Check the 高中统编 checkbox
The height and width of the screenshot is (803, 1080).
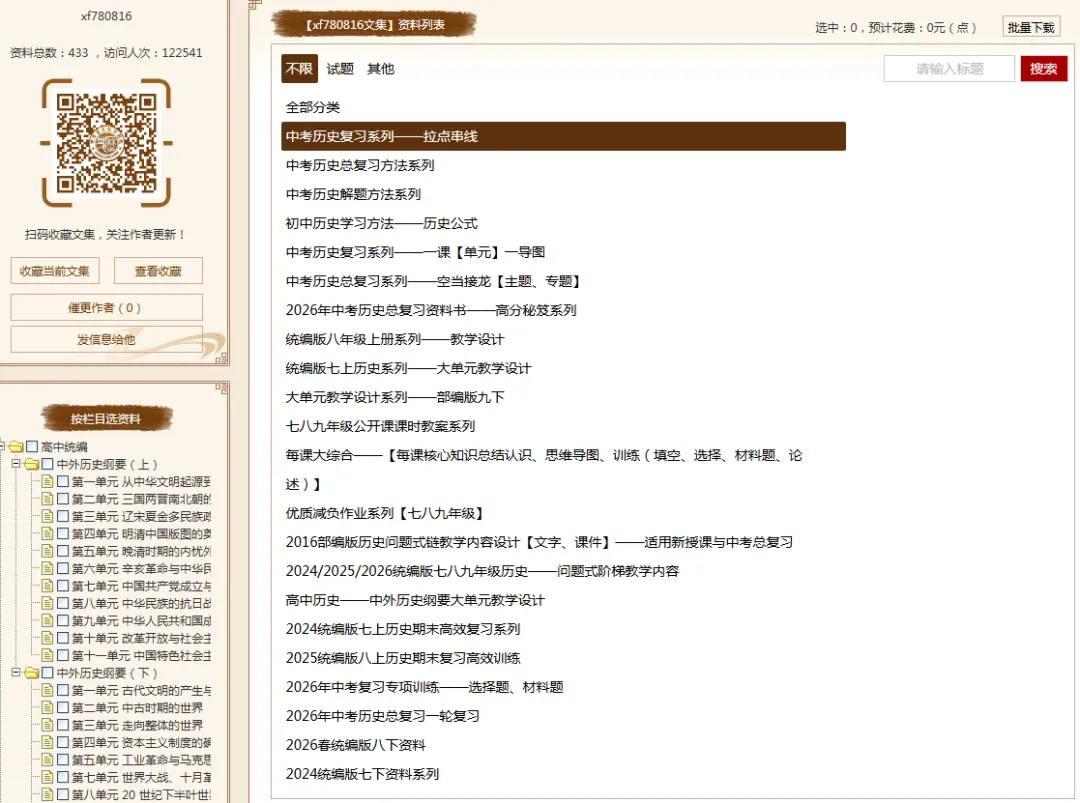click(x=32, y=447)
